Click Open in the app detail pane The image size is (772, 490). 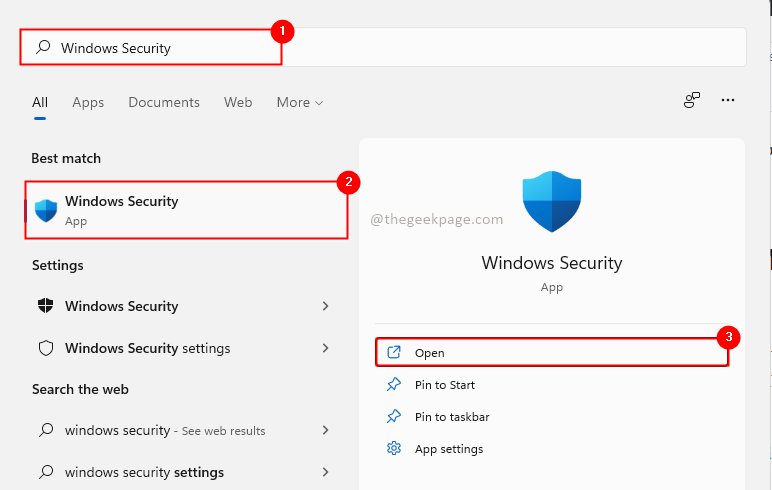coord(552,353)
